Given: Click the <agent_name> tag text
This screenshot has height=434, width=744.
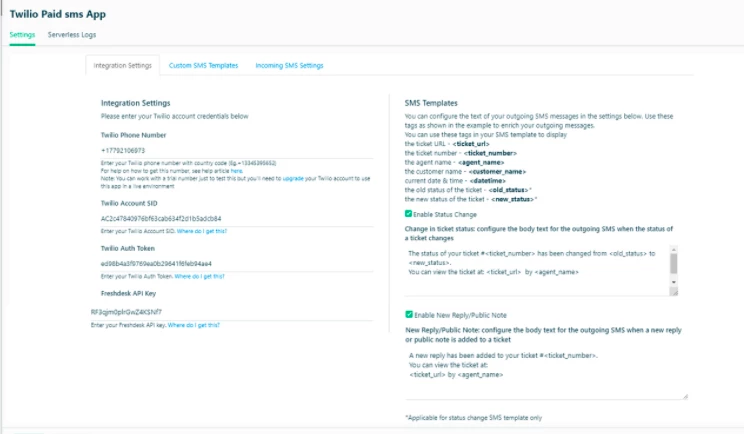Looking at the screenshot, I should [x=481, y=162].
